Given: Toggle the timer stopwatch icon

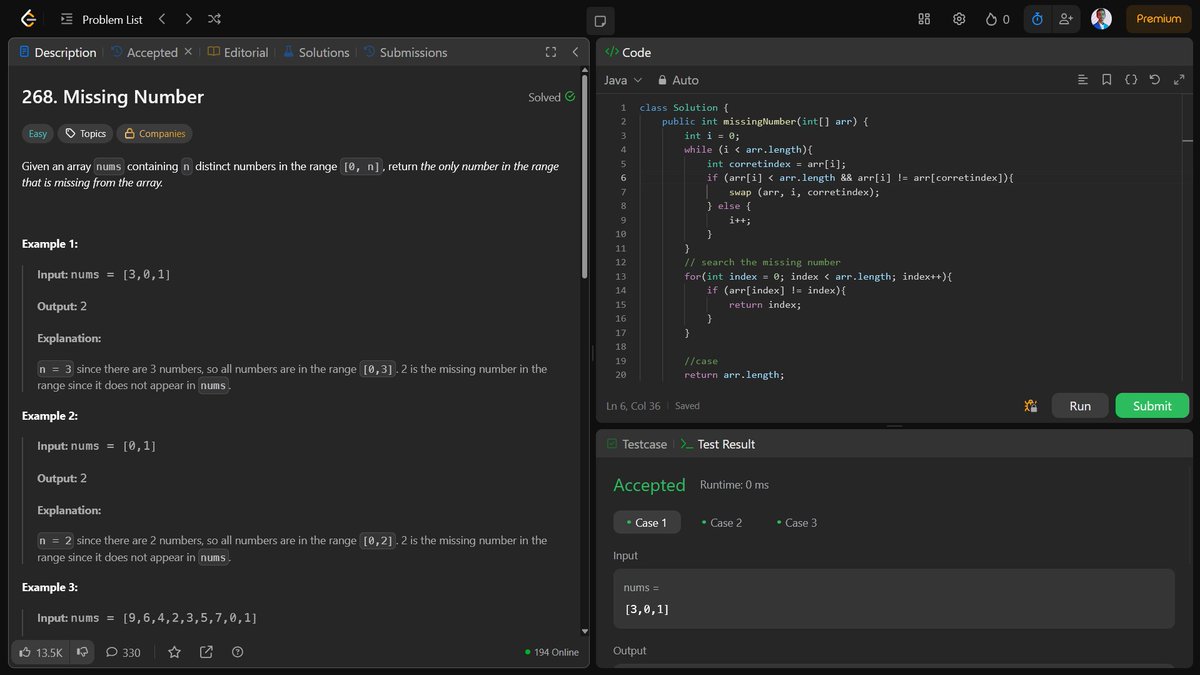Looking at the screenshot, I should click(1037, 19).
